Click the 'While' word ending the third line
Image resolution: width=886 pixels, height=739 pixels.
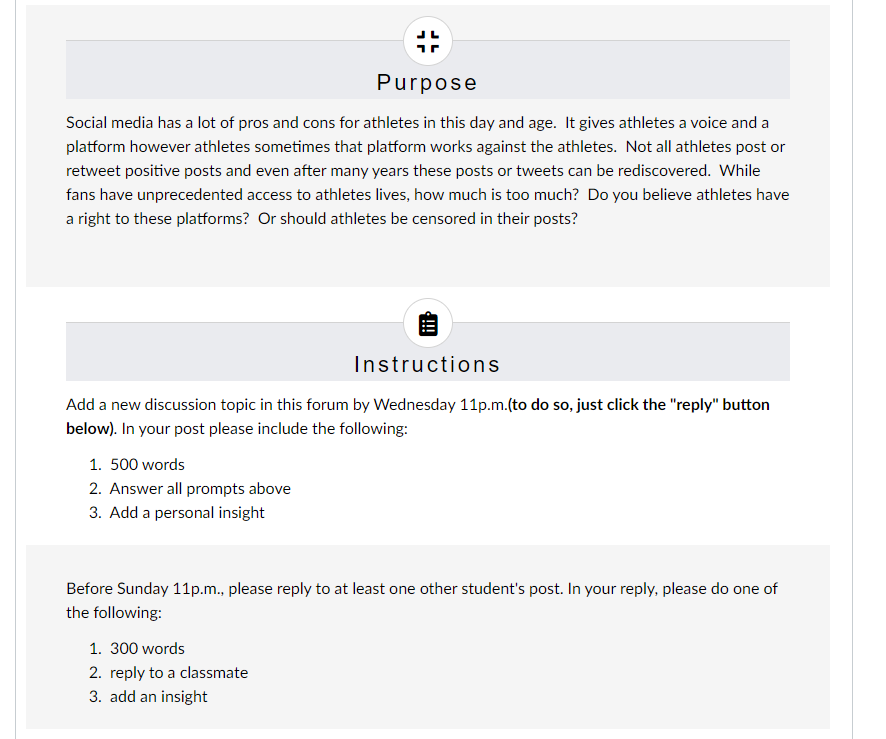pyautogui.click(x=740, y=171)
